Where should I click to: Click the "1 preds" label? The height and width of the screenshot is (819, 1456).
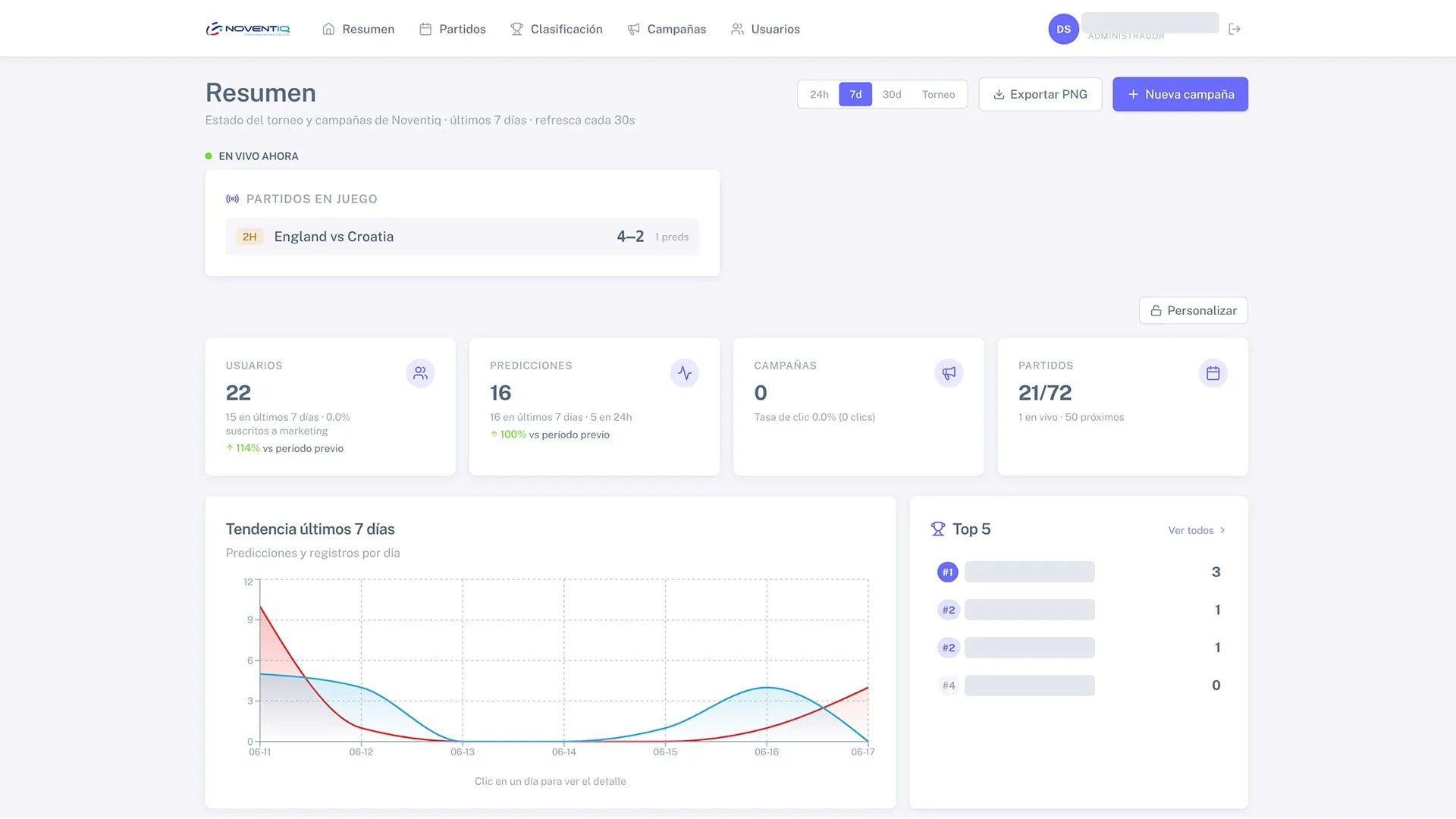[x=672, y=237]
